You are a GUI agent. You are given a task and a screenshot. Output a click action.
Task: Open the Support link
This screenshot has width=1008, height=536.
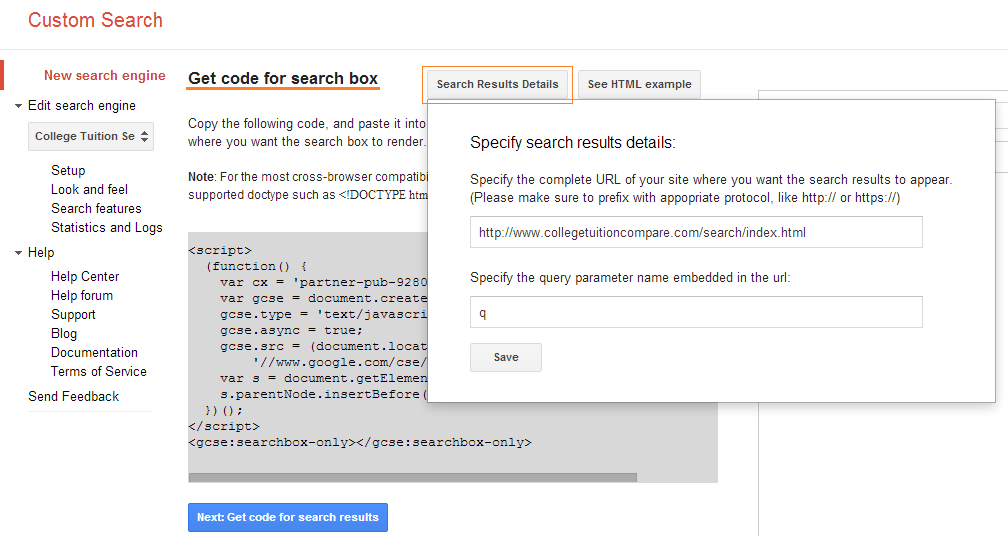pyautogui.click(x=73, y=314)
